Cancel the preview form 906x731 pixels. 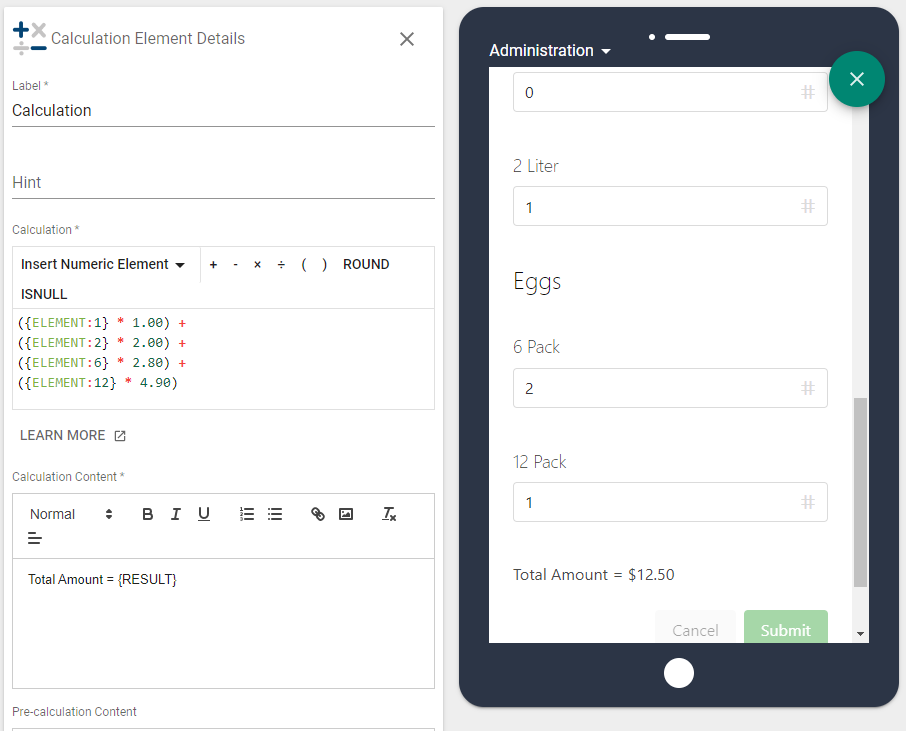[x=695, y=628]
